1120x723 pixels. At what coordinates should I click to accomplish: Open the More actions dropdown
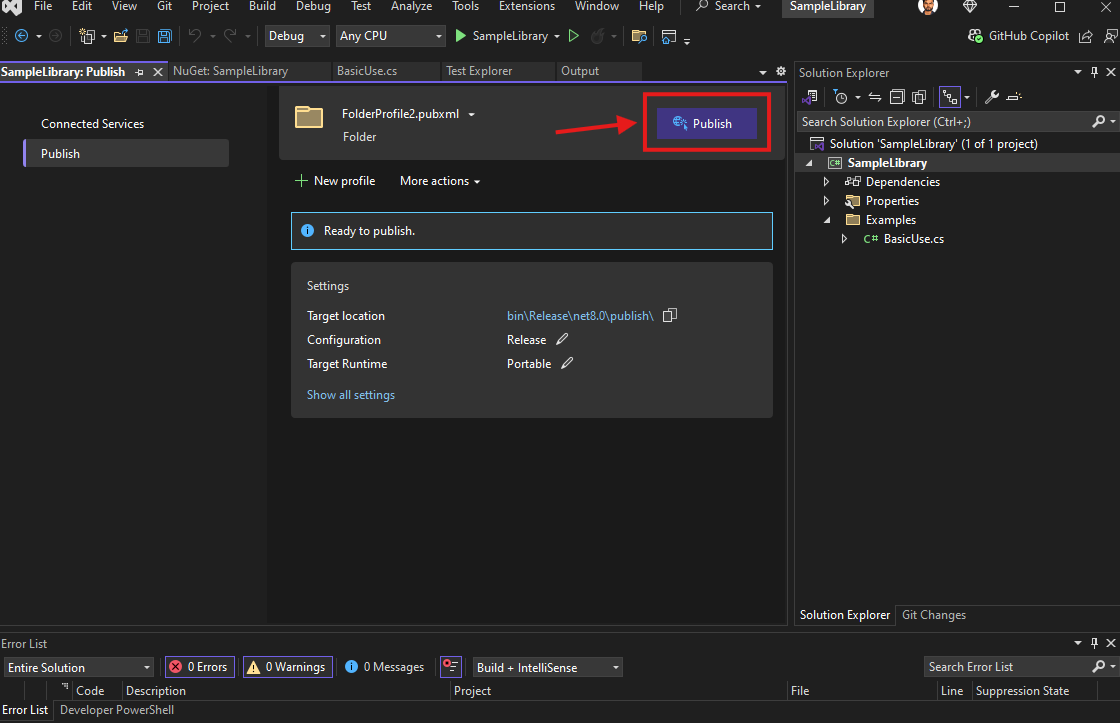pos(440,181)
